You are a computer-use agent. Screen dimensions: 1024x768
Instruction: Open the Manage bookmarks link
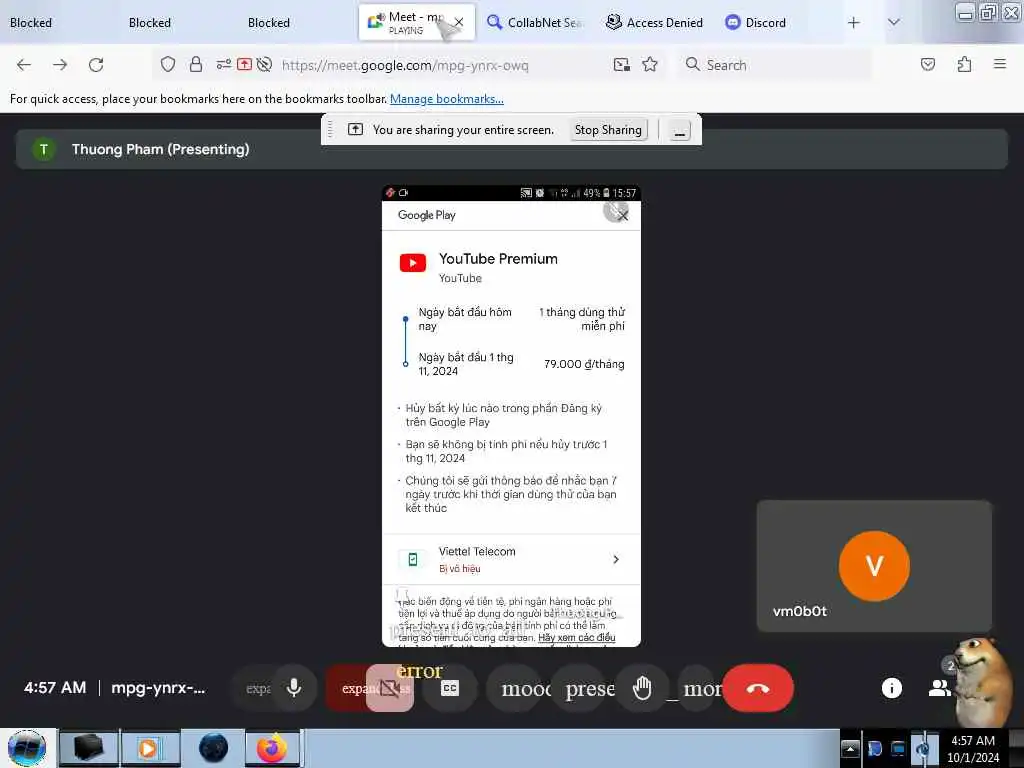tap(447, 99)
